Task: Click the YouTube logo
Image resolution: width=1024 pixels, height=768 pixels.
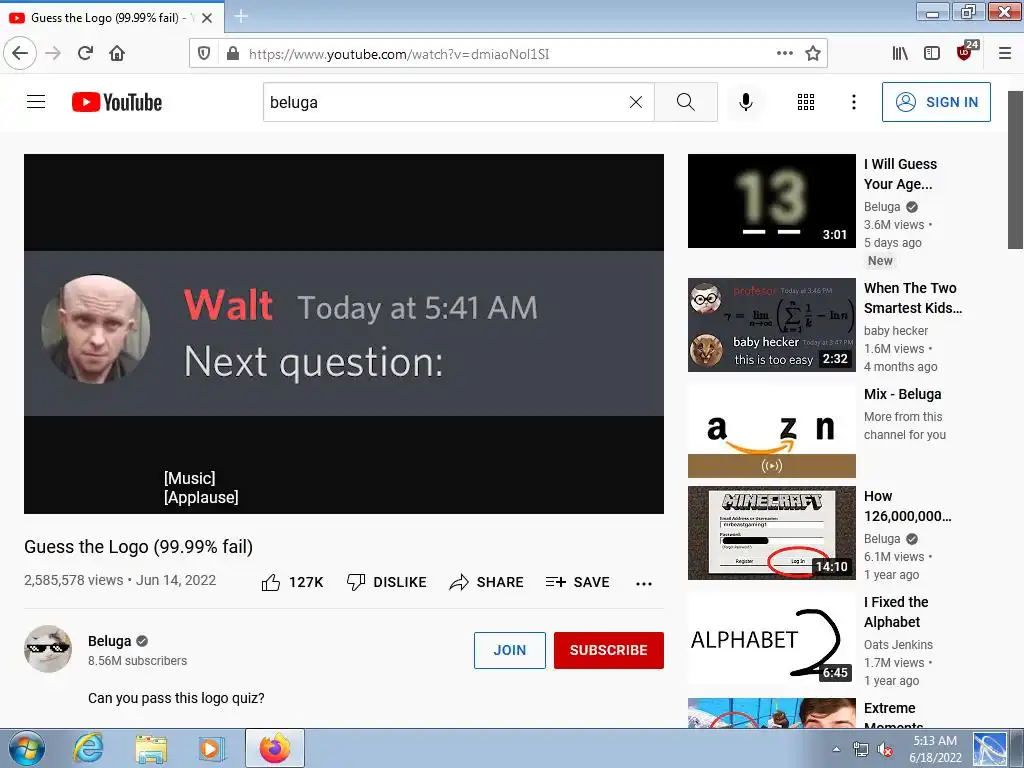Action: 117,102
